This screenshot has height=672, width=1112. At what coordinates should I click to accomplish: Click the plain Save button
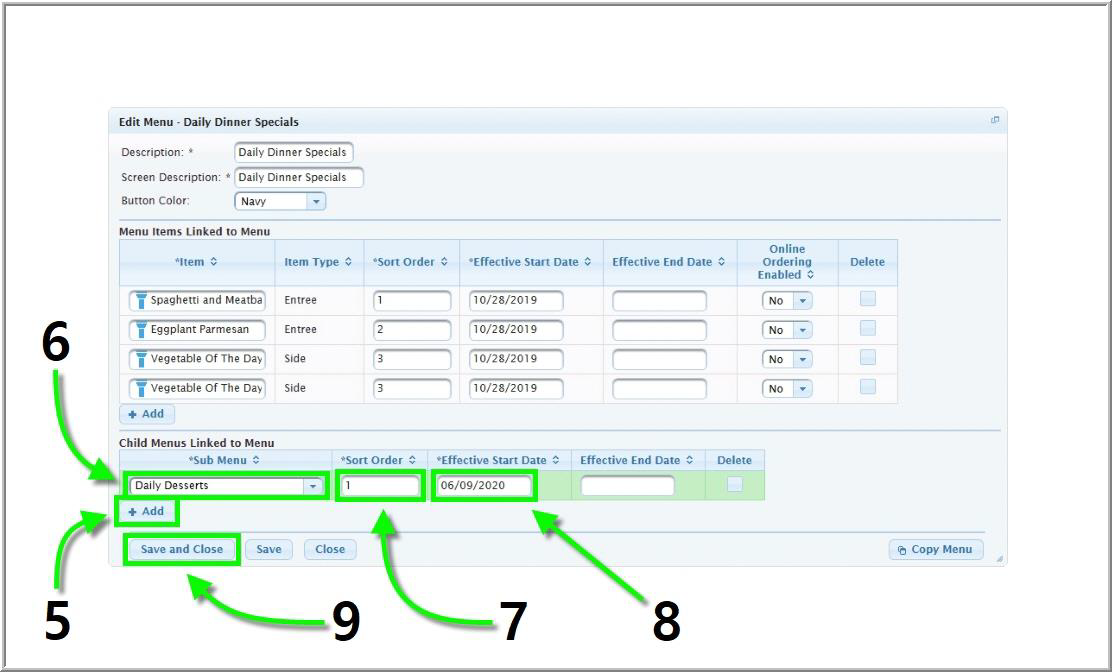[x=268, y=549]
